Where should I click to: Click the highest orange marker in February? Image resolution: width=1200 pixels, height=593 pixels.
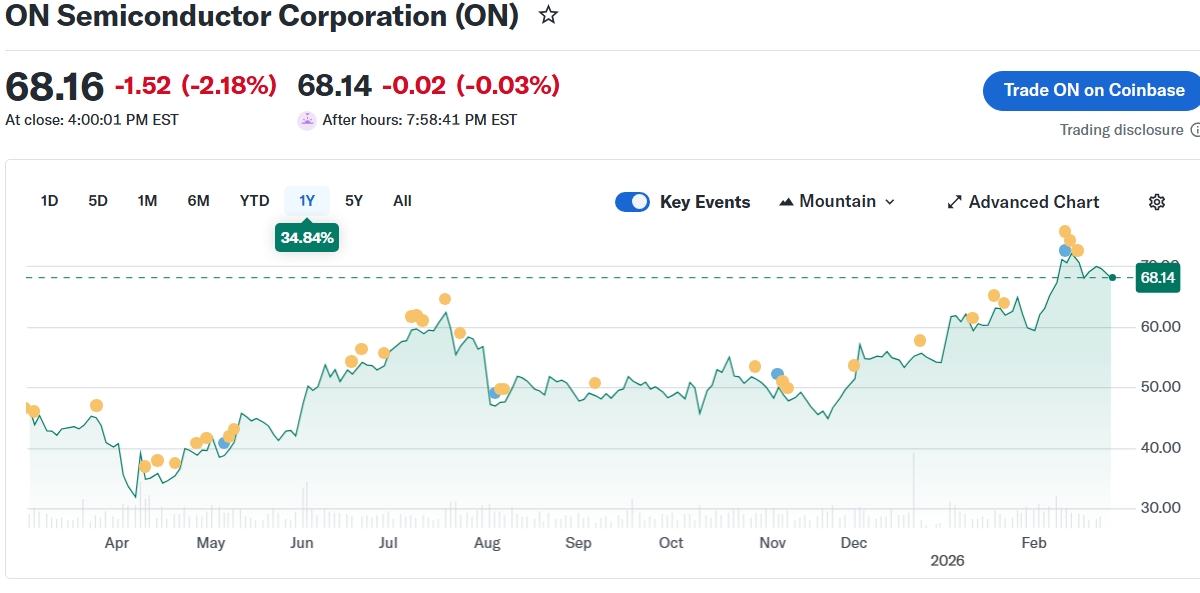1065,231
